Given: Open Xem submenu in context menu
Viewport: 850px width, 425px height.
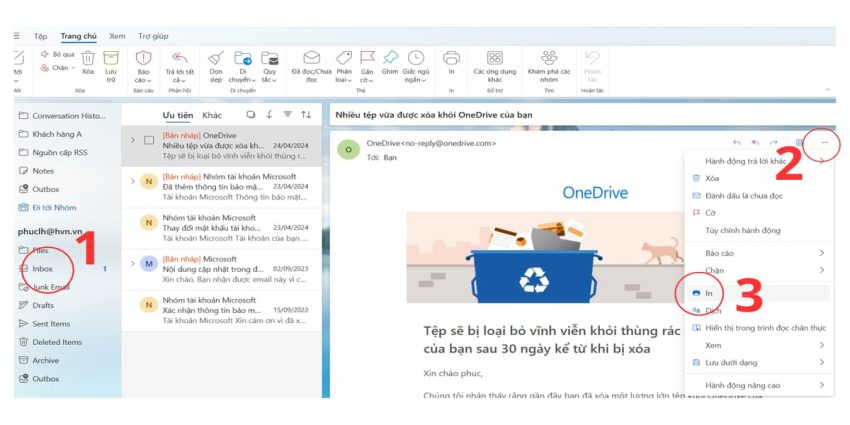Looking at the screenshot, I should click(x=759, y=345).
